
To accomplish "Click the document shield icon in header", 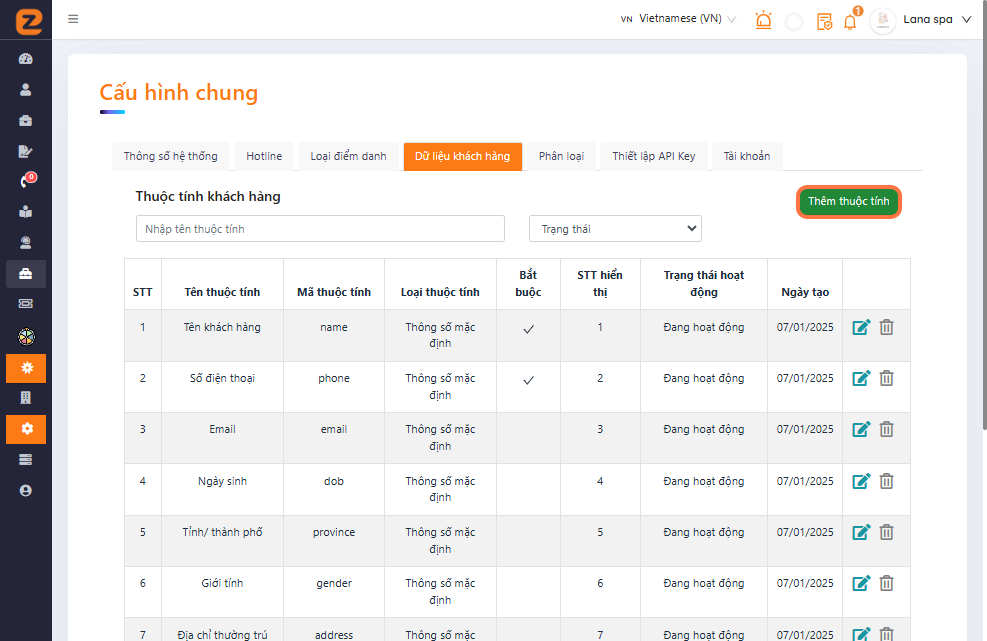I will point(824,21).
